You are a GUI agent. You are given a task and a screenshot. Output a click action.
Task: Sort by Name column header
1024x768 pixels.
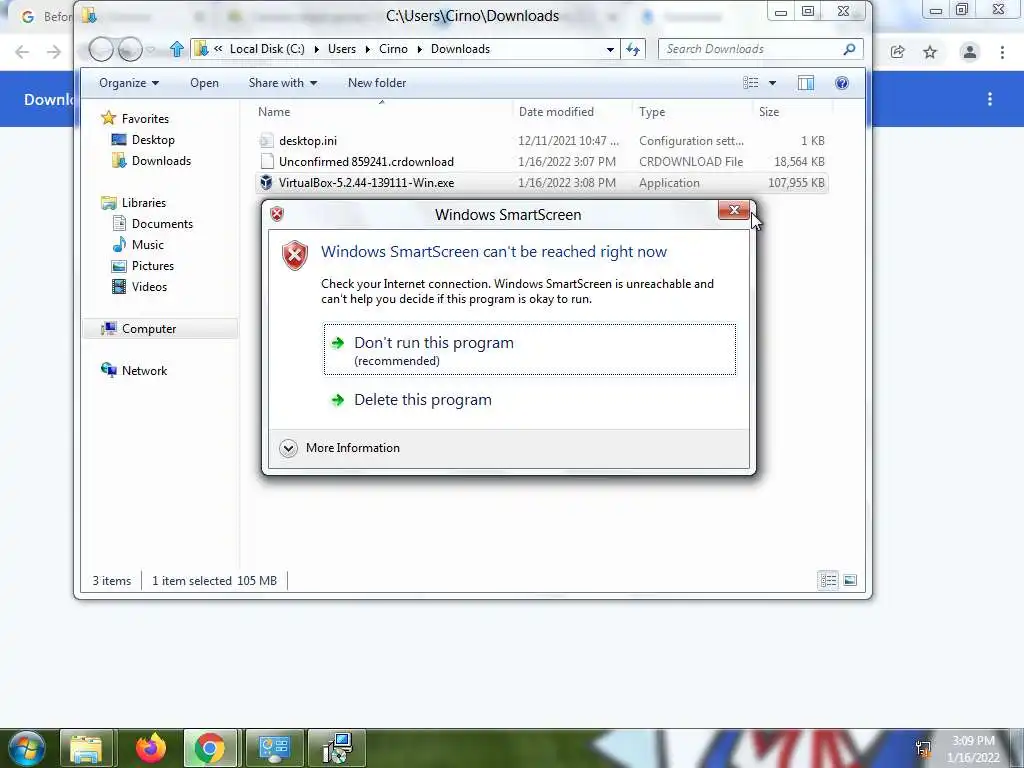tap(382, 112)
